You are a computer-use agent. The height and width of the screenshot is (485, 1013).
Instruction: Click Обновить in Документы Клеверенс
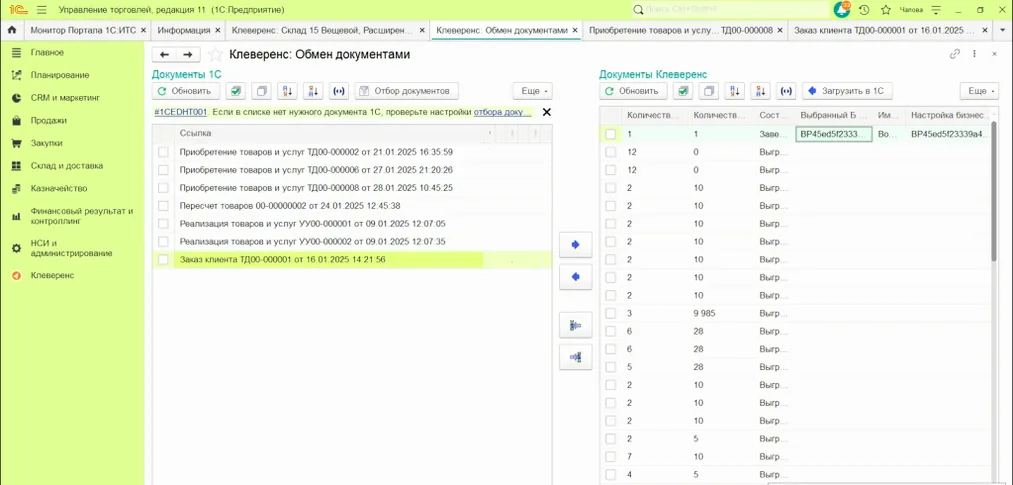coord(633,91)
